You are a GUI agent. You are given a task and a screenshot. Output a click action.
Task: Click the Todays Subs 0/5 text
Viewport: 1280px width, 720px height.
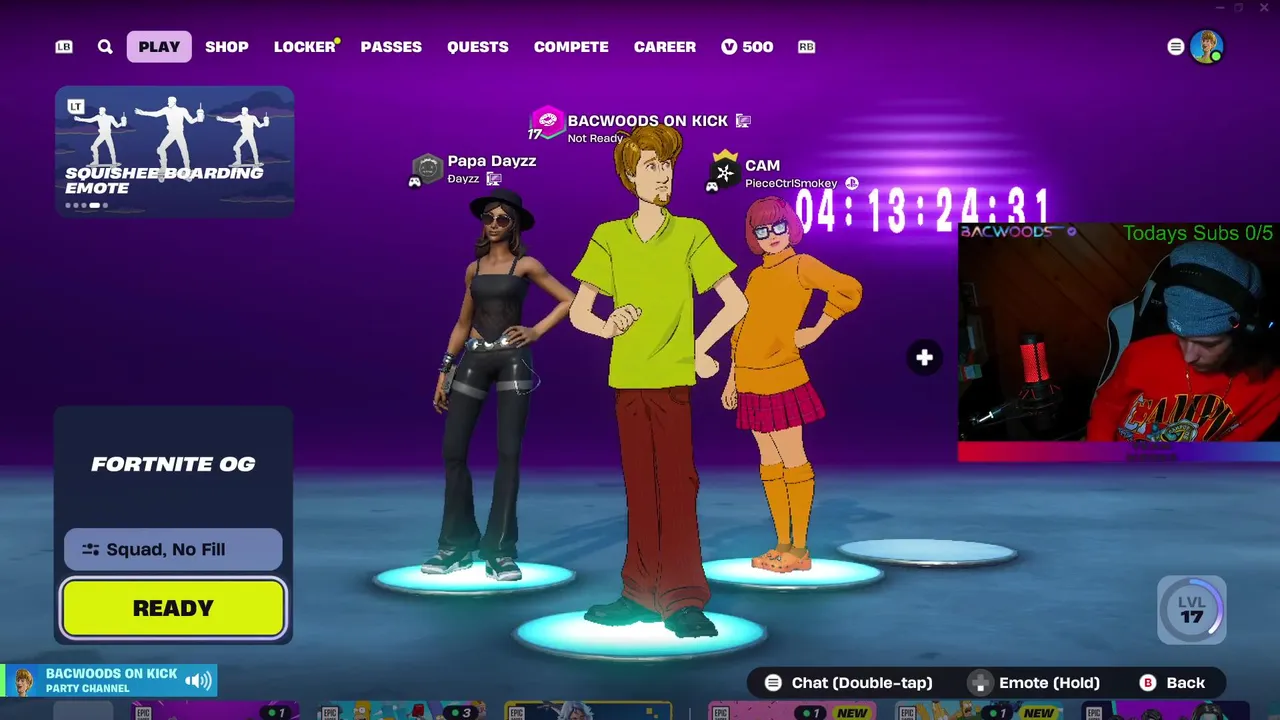click(1198, 233)
